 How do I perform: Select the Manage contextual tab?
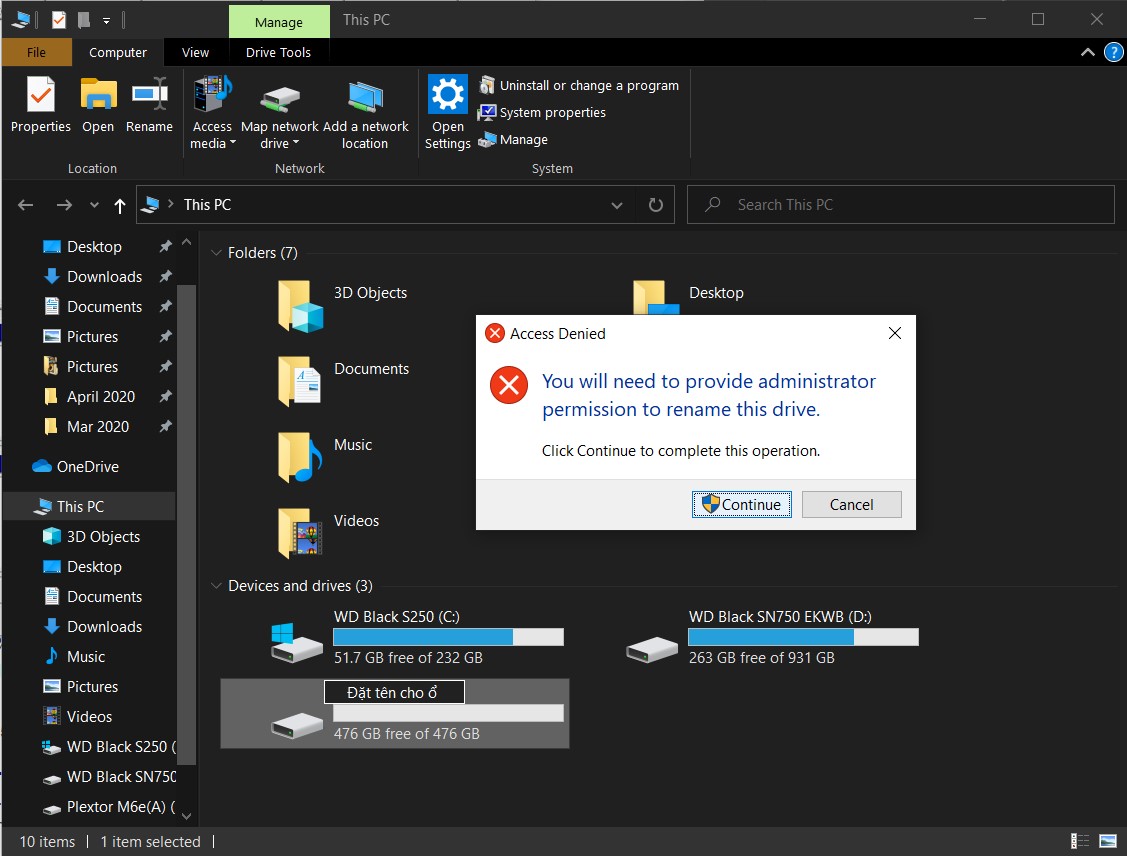point(279,22)
